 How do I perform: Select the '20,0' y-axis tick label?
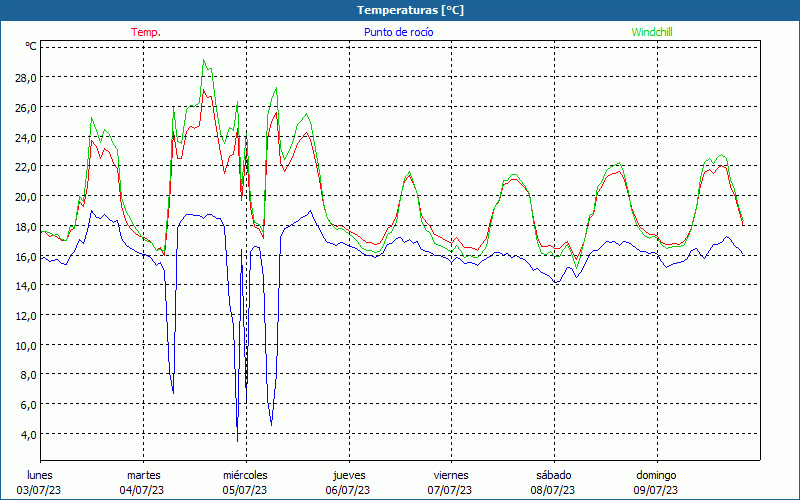tap(26, 196)
